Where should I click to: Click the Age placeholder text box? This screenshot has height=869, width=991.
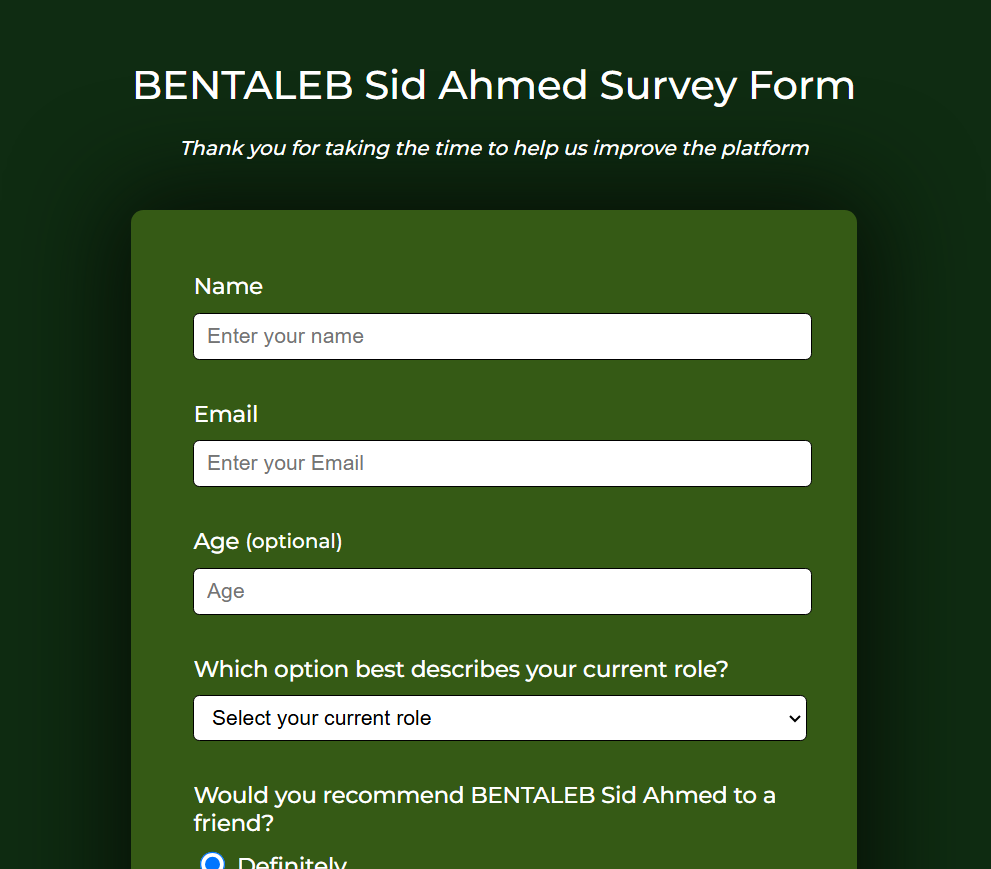502,591
